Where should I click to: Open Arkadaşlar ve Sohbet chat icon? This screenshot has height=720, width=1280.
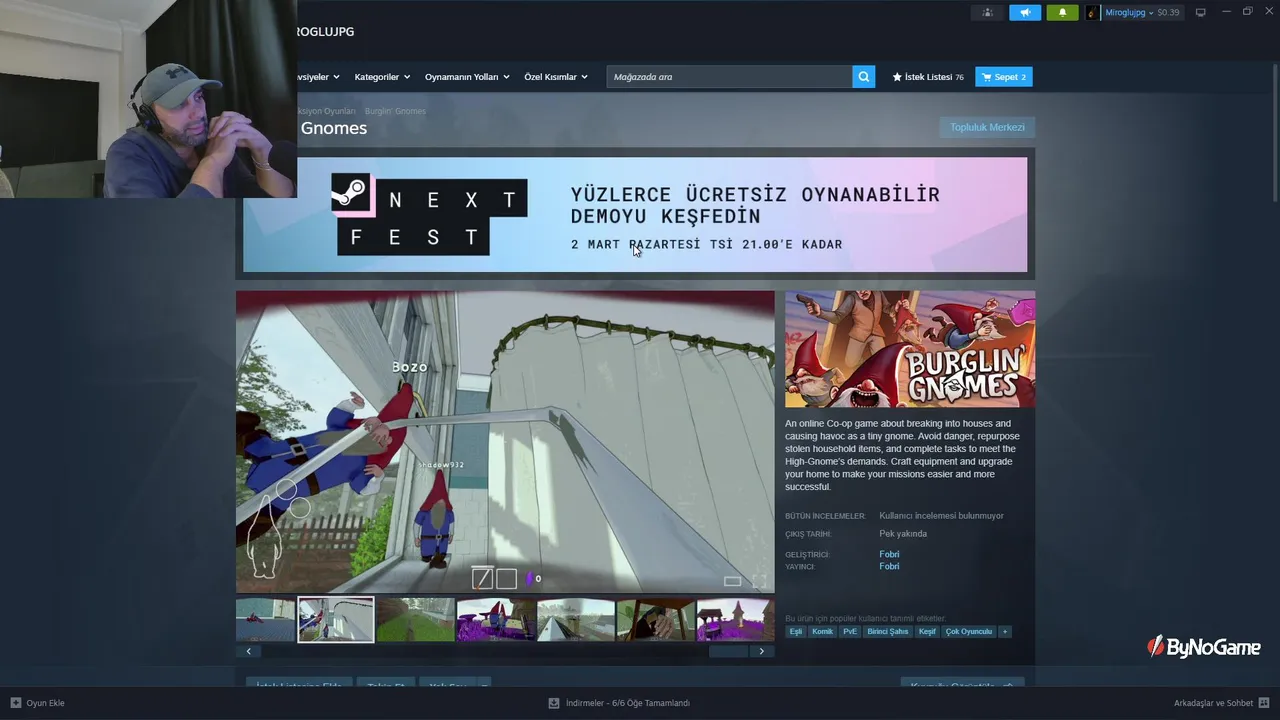1264,703
